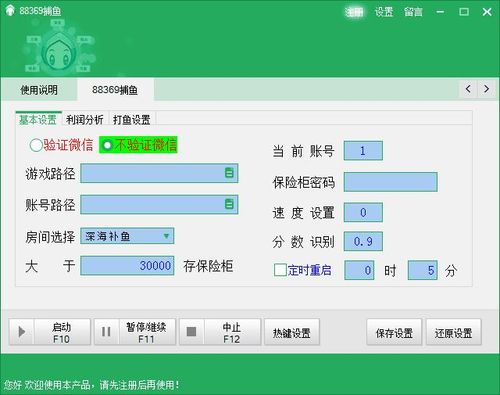The width and height of the screenshot is (500, 395).
Task: Click the stop square icon beside 中止 F12
Action: 191,332
